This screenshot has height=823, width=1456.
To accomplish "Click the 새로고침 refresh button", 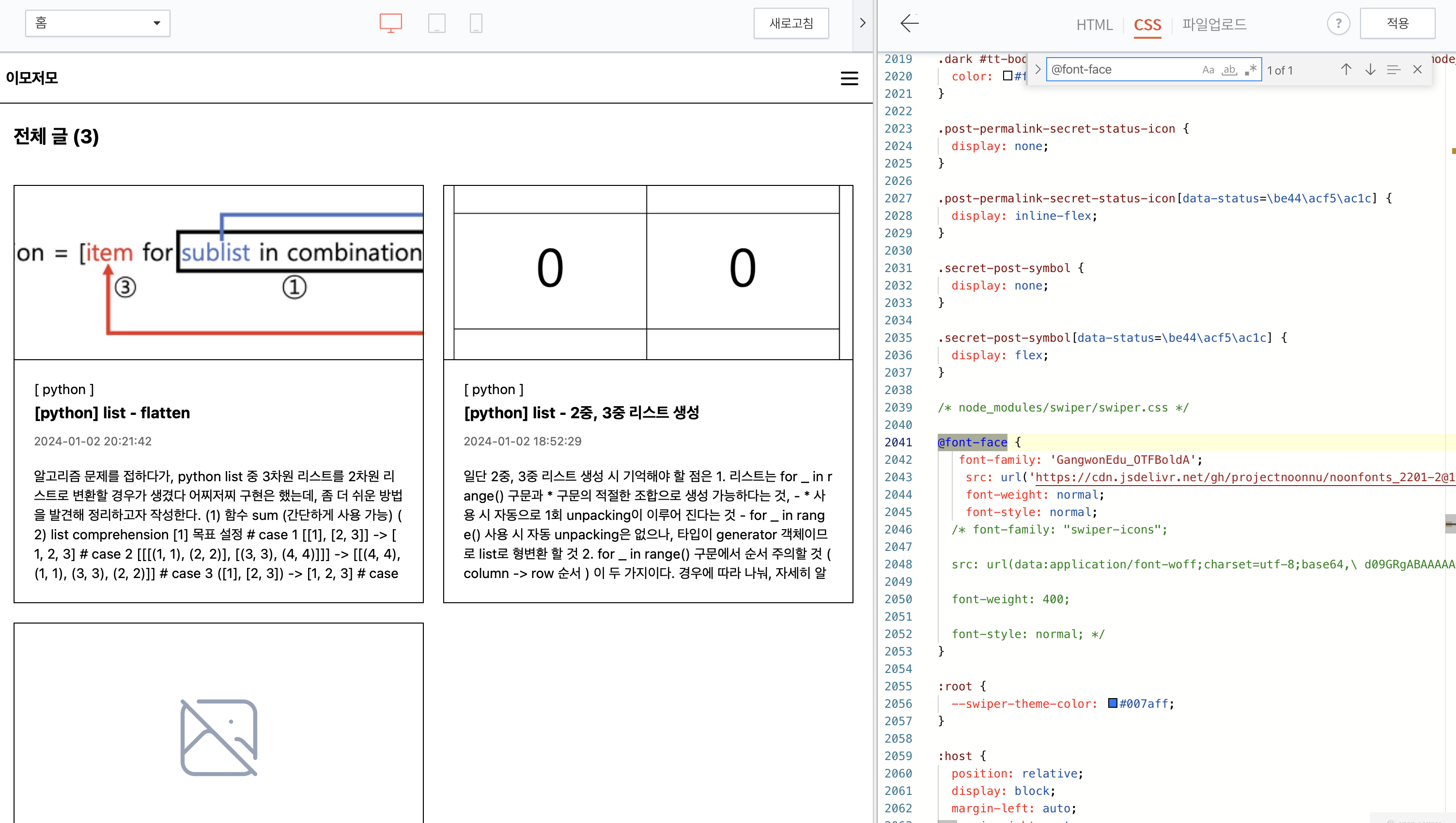I will 791,23.
